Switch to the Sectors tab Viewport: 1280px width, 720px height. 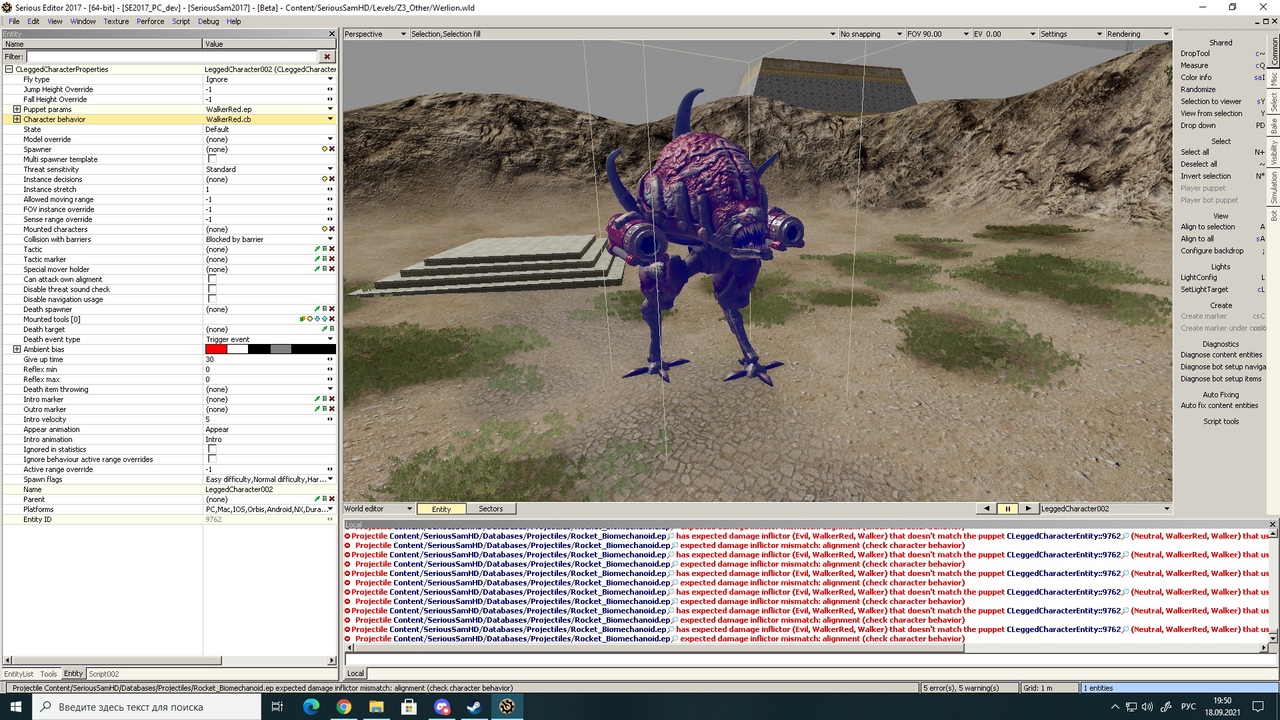point(491,509)
